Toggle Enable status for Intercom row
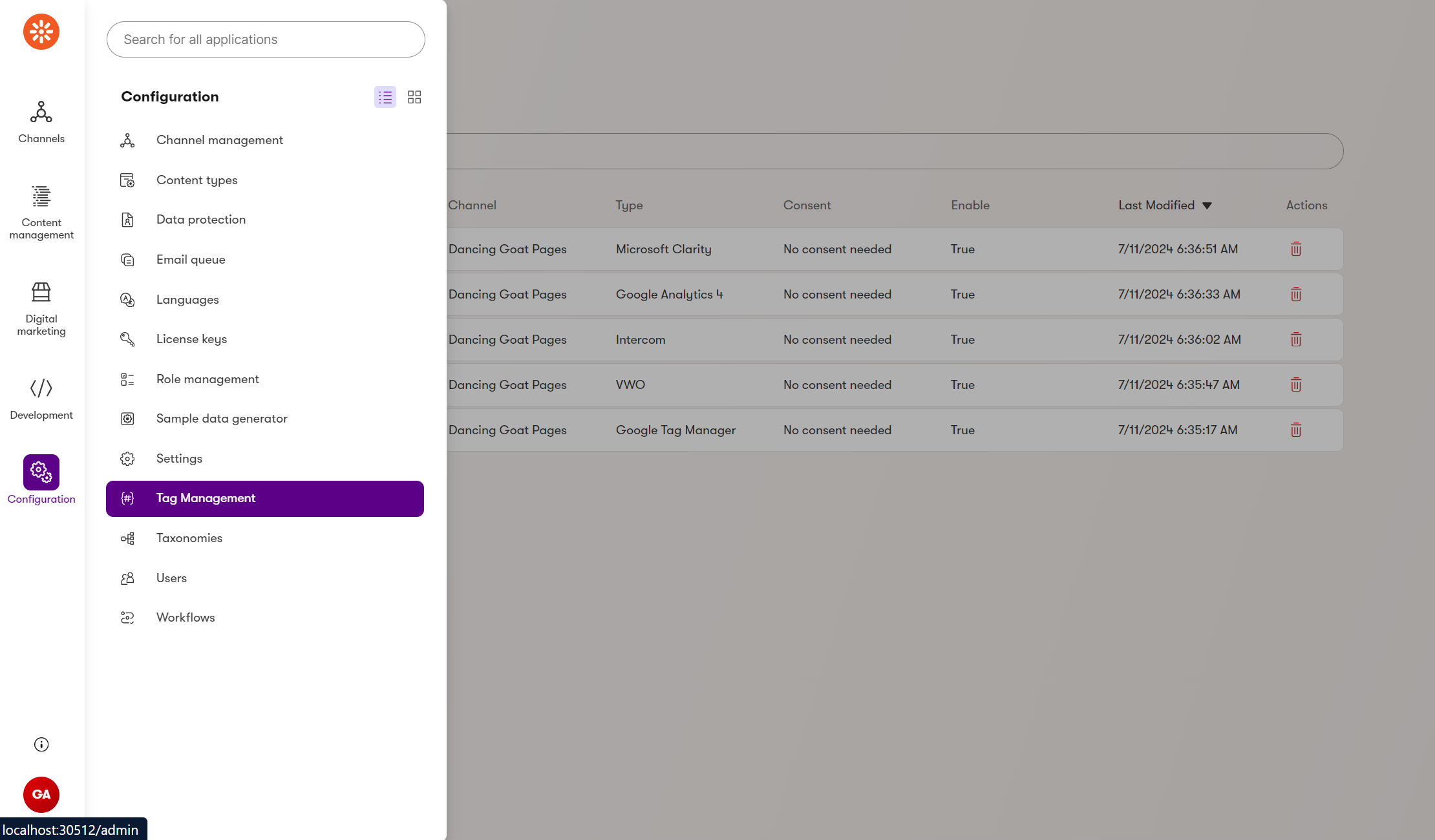The width and height of the screenshot is (1435, 840). 962,339
